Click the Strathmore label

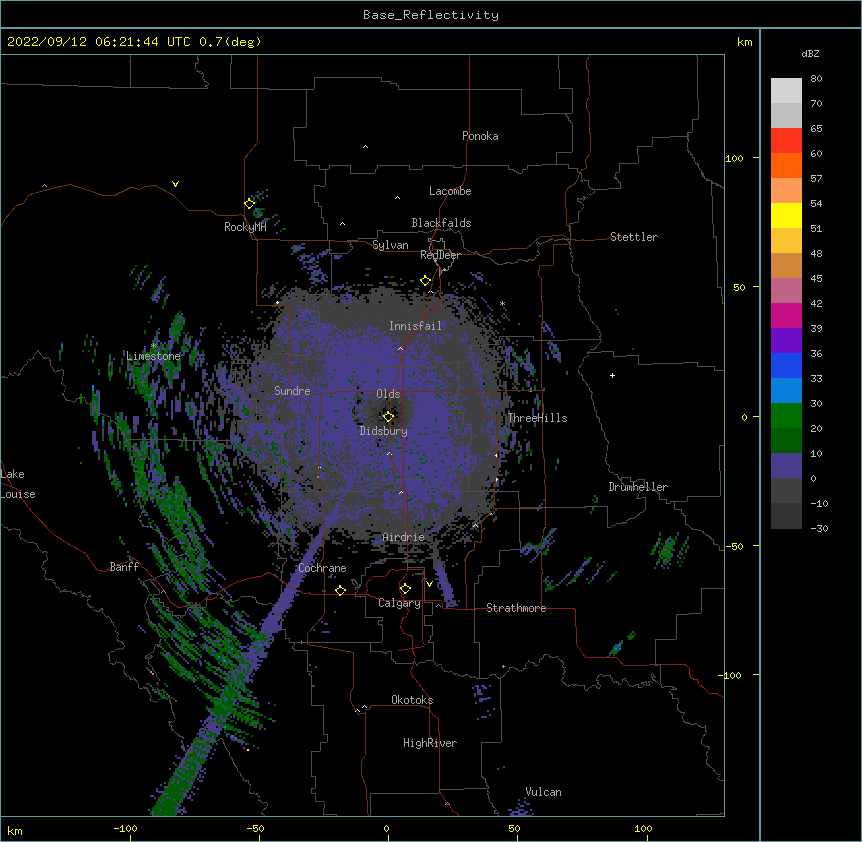point(516,608)
